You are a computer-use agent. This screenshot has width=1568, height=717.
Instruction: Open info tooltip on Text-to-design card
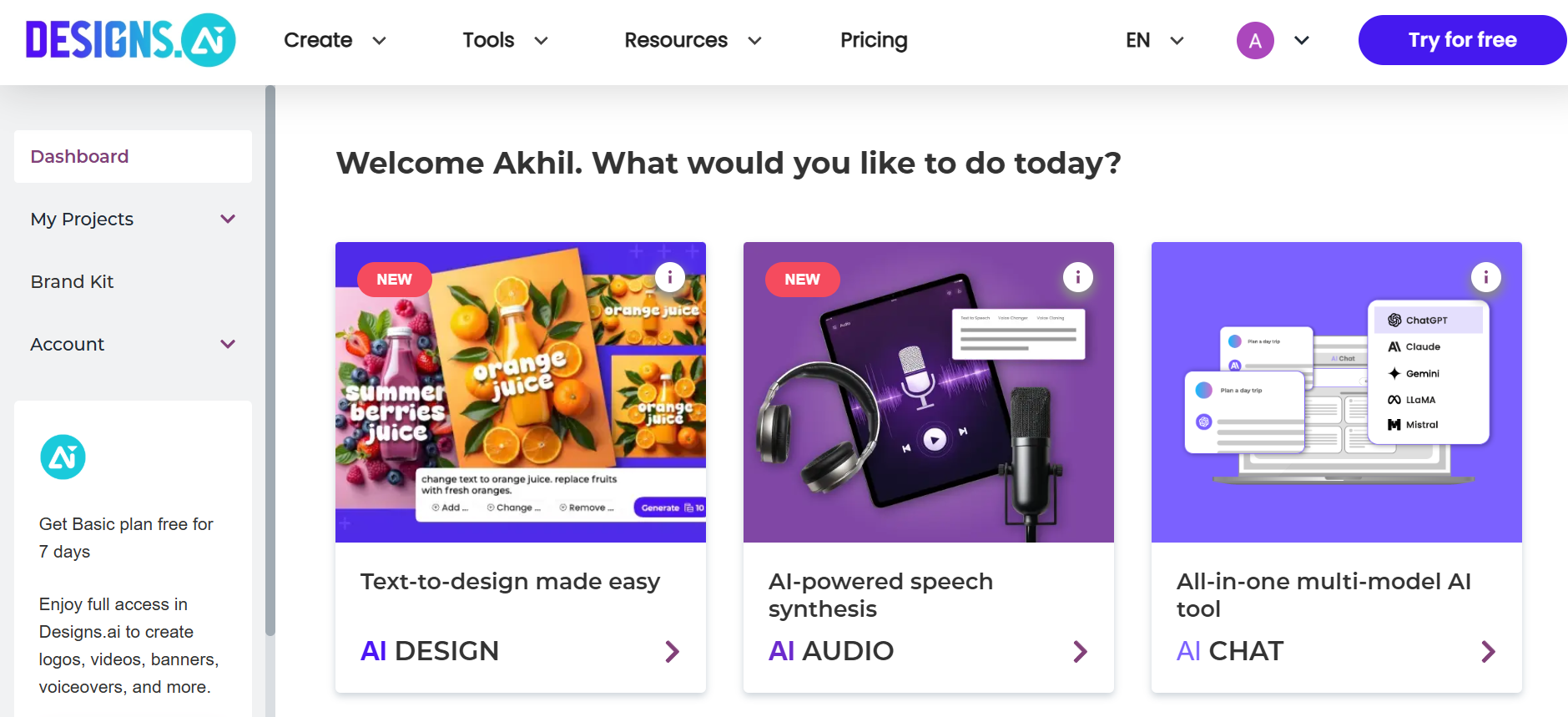click(x=670, y=276)
